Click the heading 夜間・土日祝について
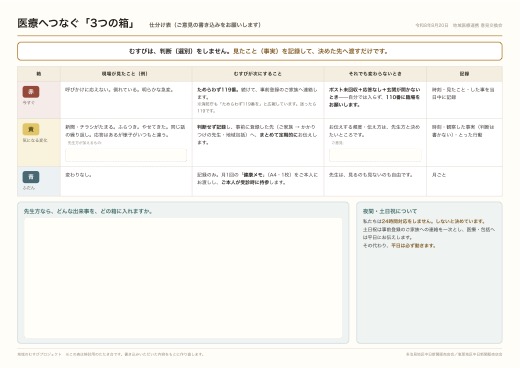The image size is (520, 368). pyautogui.click(x=390, y=211)
